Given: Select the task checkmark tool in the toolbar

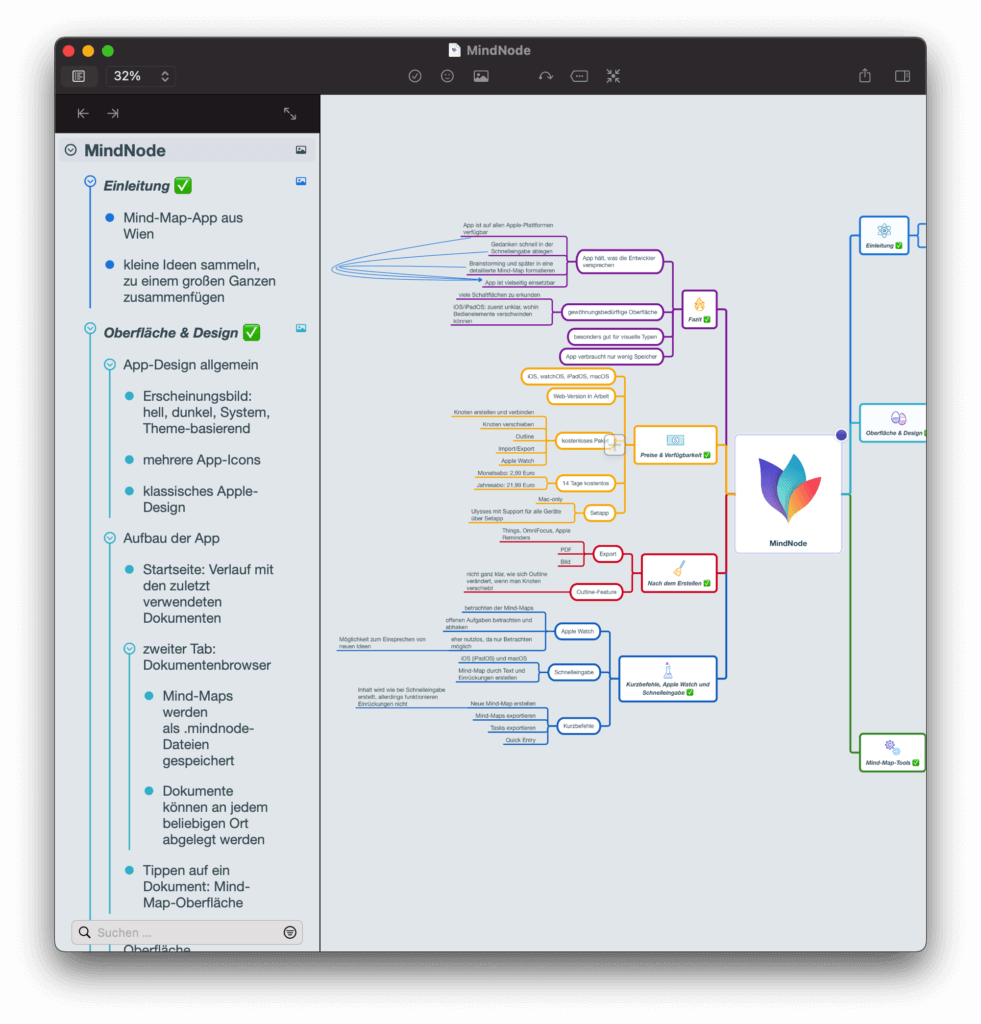Looking at the screenshot, I should (x=415, y=76).
